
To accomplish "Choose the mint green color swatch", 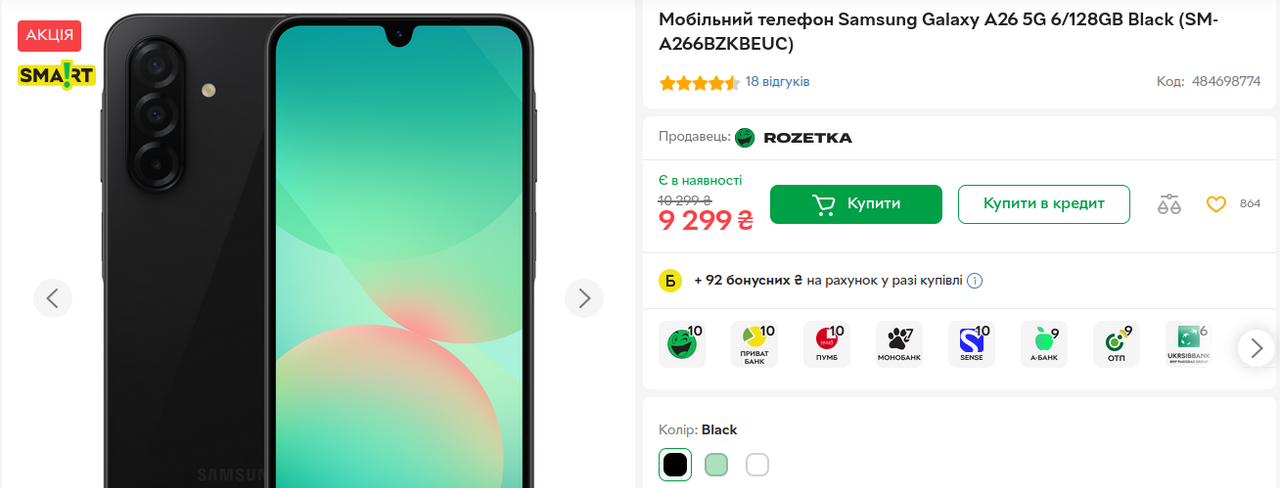I will coord(716,465).
